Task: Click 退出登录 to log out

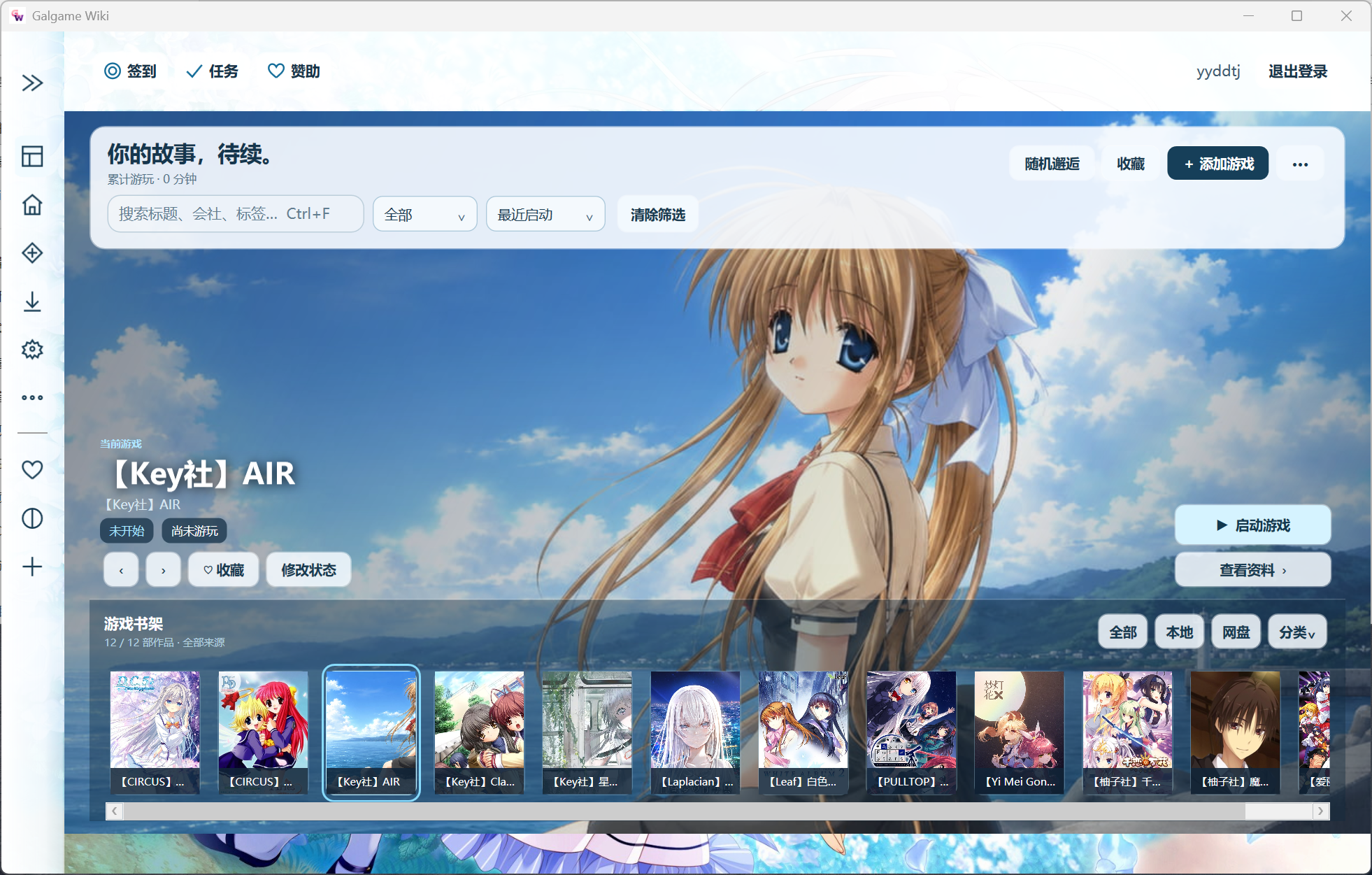Action: coord(1298,71)
